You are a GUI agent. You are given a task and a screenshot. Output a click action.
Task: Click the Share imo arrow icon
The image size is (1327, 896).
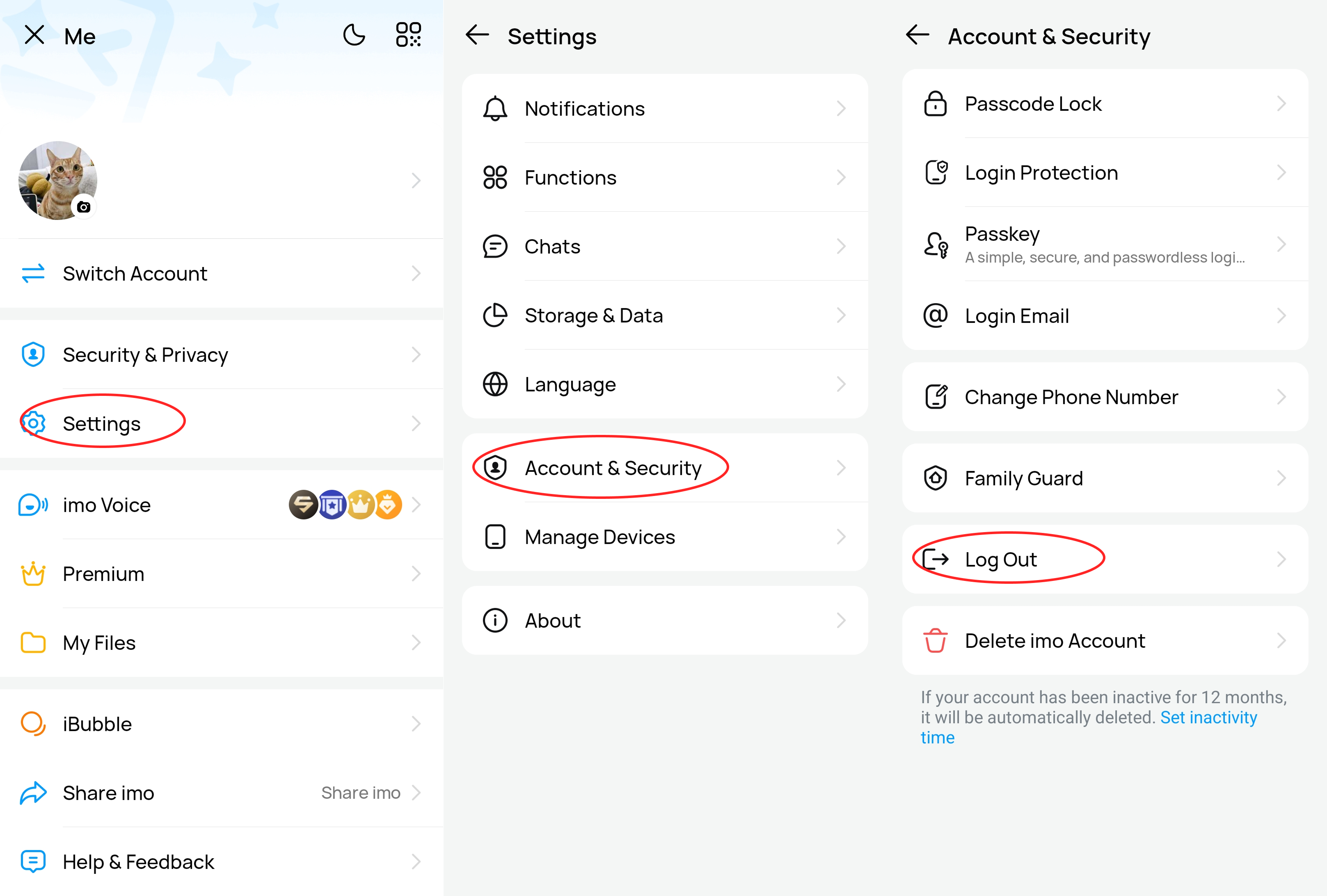pyautogui.click(x=33, y=793)
